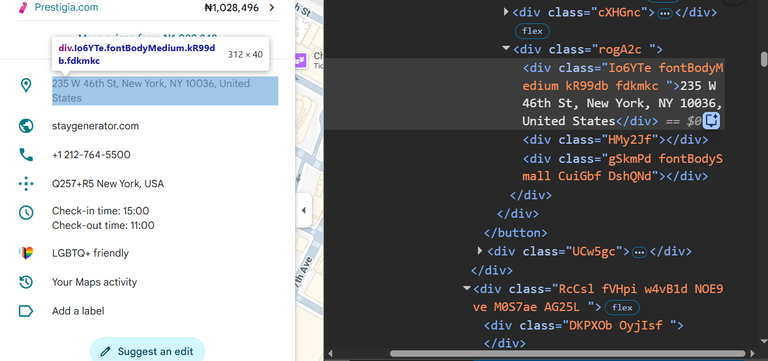The width and height of the screenshot is (768, 361).
Task: Click the Add a label tag icon
Action: [x=25, y=311]
